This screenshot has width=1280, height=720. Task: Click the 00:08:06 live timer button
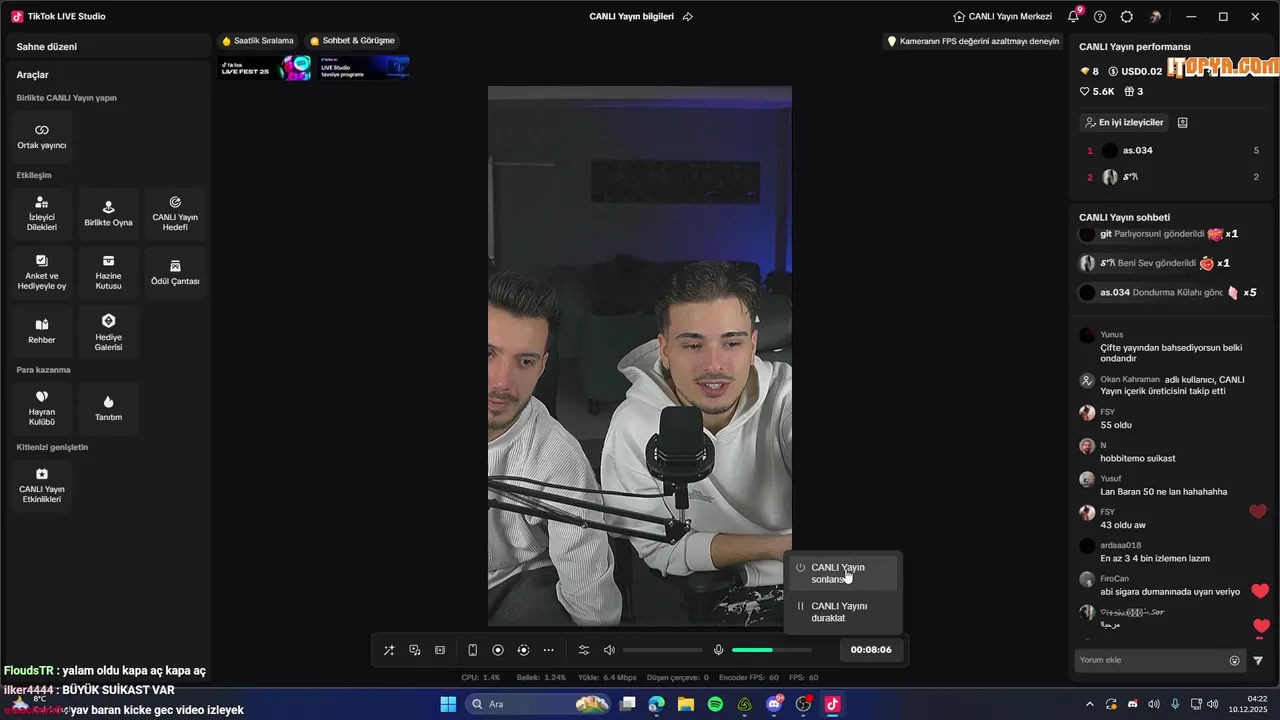point(871,650)
